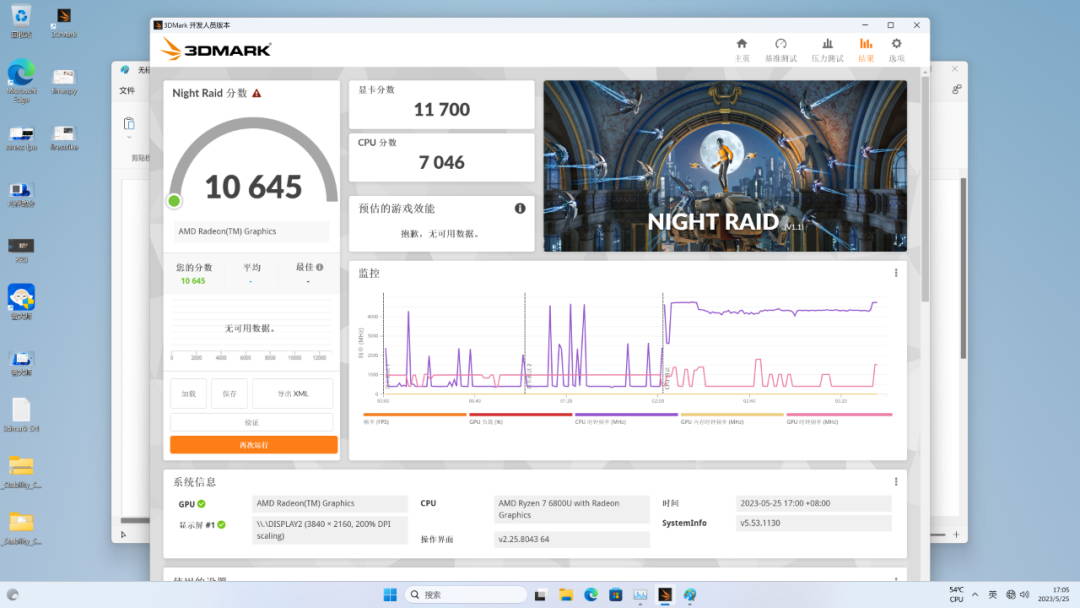Viewport: 1080px width, 608px height.
Task: Click the clipboard paste icon in background window
Action: pyautogui.click(x=129, y=124)
